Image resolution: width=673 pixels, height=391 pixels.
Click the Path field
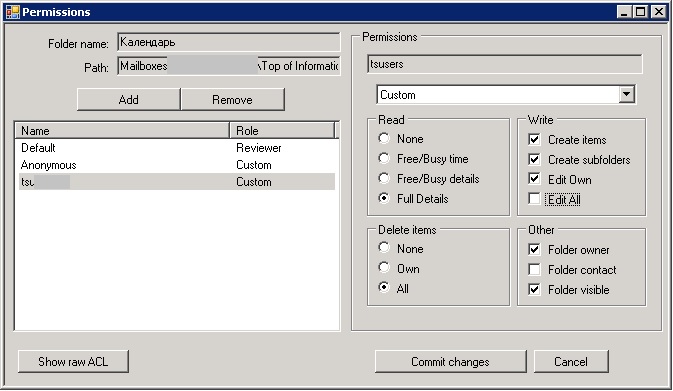pos(229,66)
